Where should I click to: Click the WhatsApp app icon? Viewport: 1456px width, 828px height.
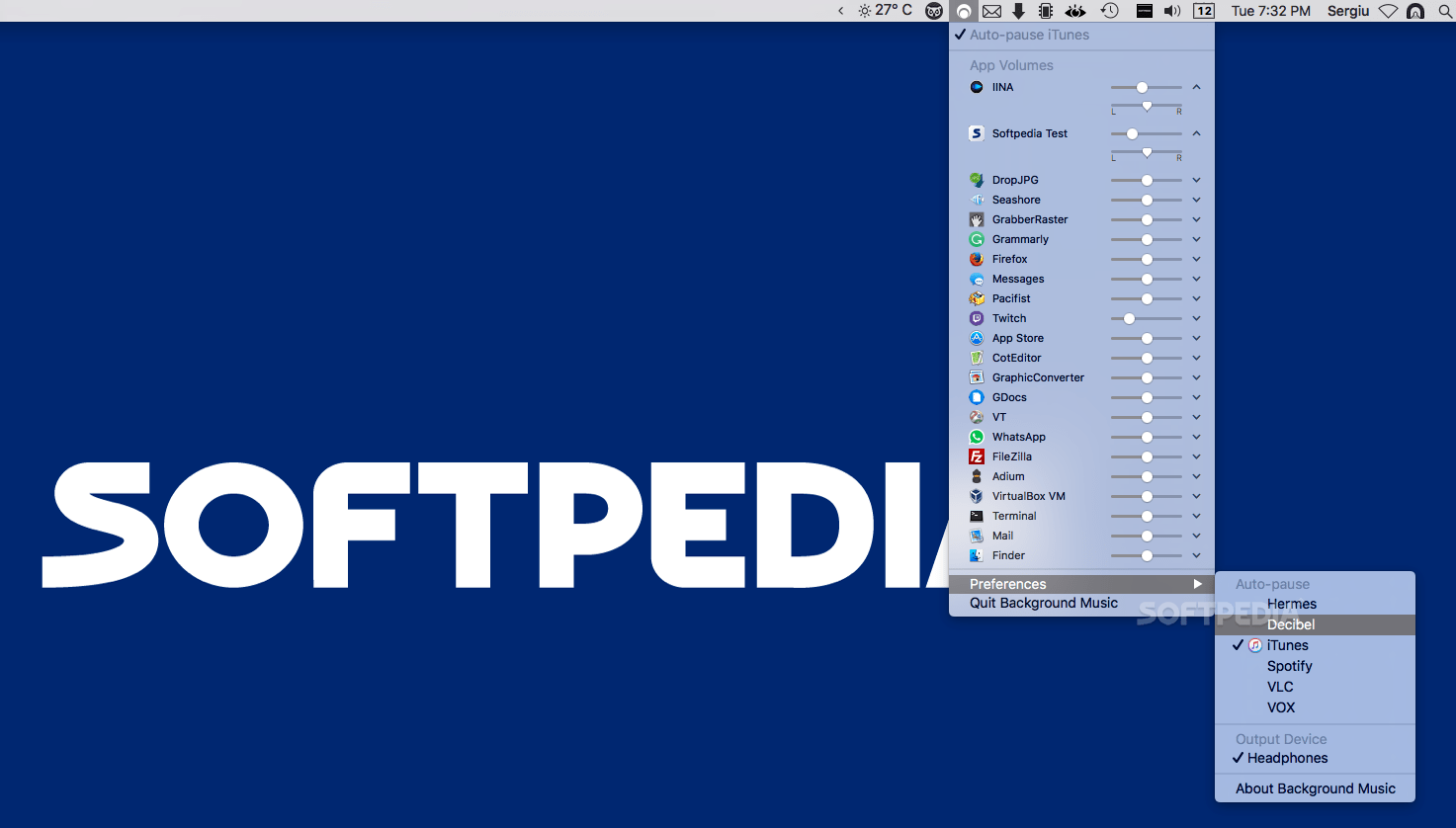tap(977, 437)
